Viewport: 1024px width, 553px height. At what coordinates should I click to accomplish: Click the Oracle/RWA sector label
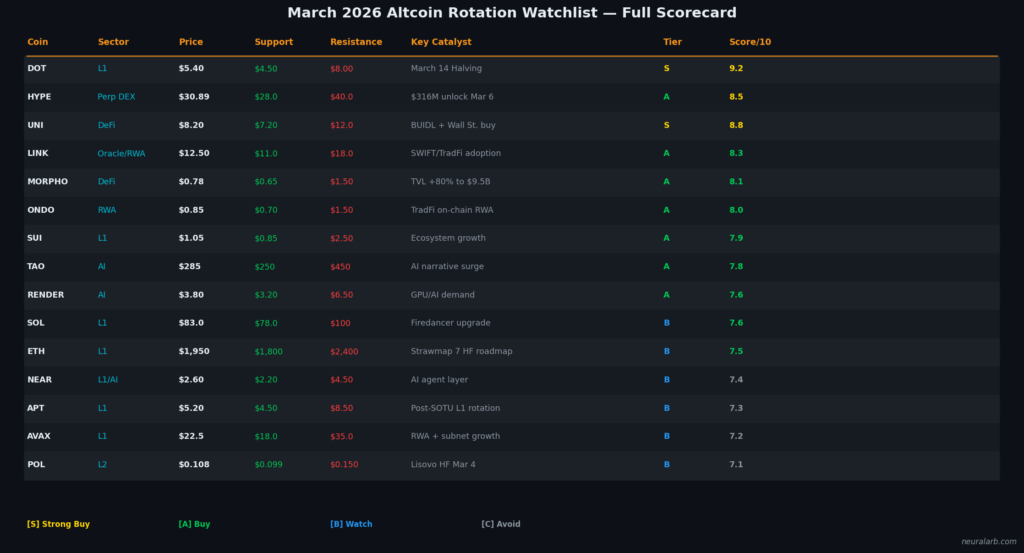121,153
